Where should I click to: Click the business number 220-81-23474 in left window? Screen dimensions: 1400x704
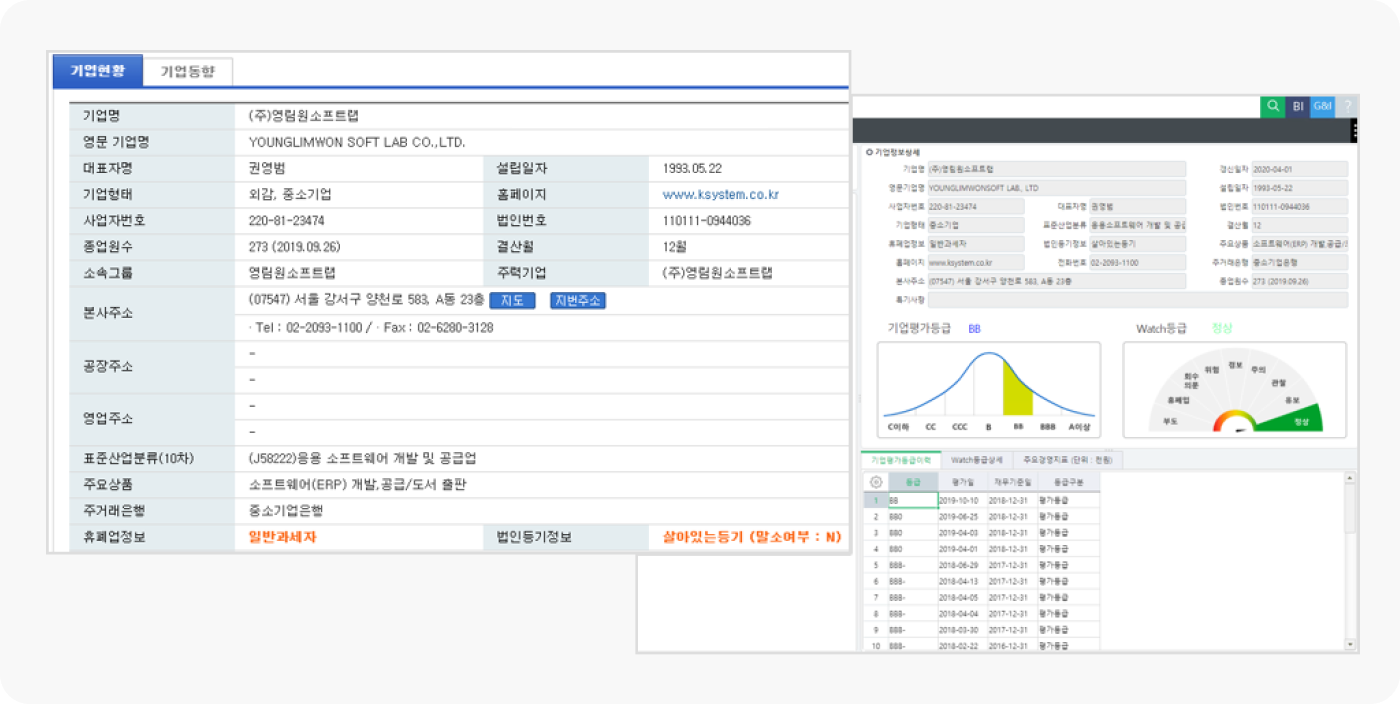[x=286, y=221]
